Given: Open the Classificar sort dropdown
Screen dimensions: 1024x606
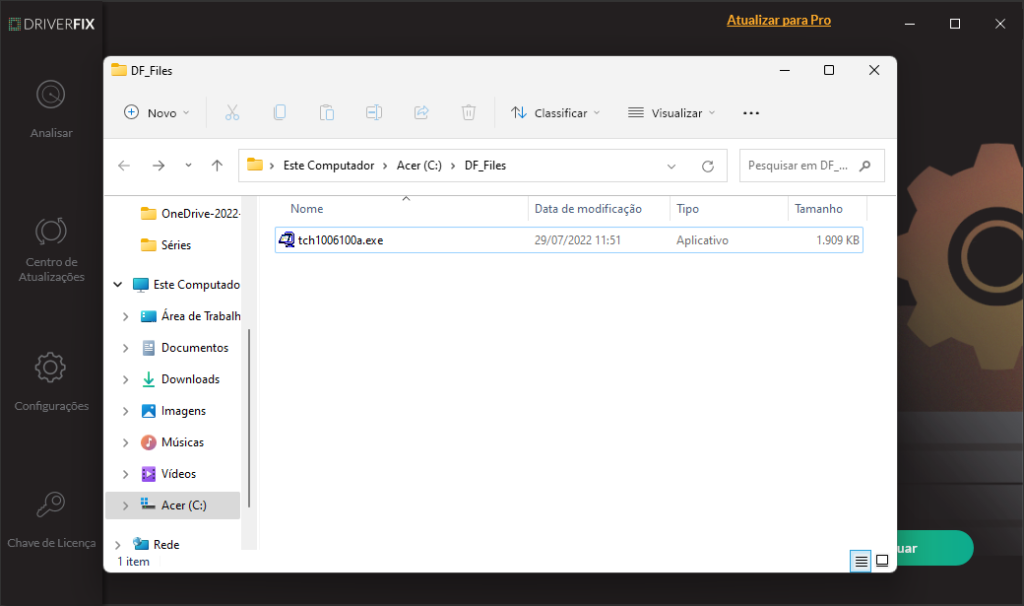Looking at the screenshot, I should [x=555, y=112].
